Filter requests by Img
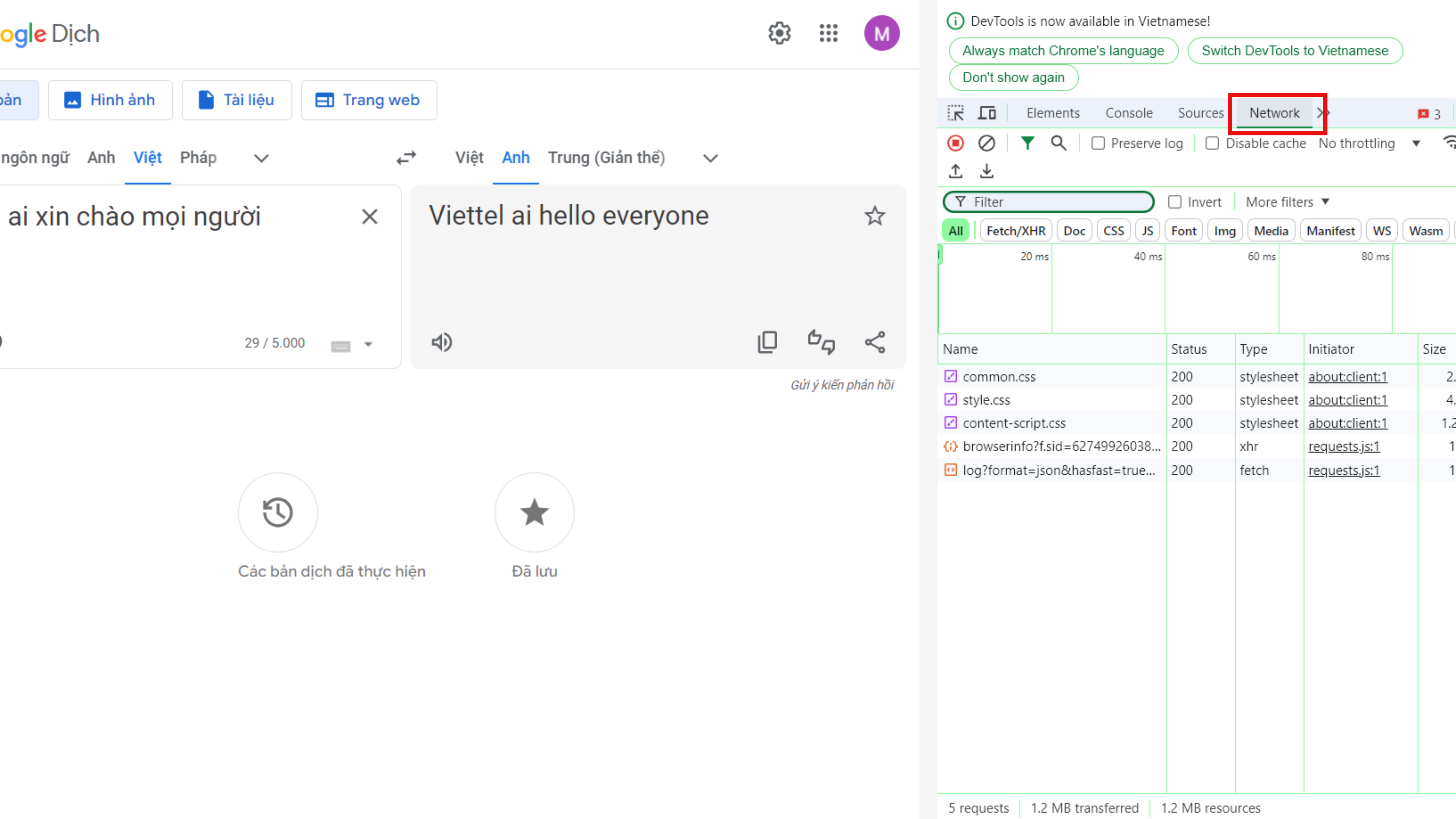1456x819 pixels. coord(1225,231)
